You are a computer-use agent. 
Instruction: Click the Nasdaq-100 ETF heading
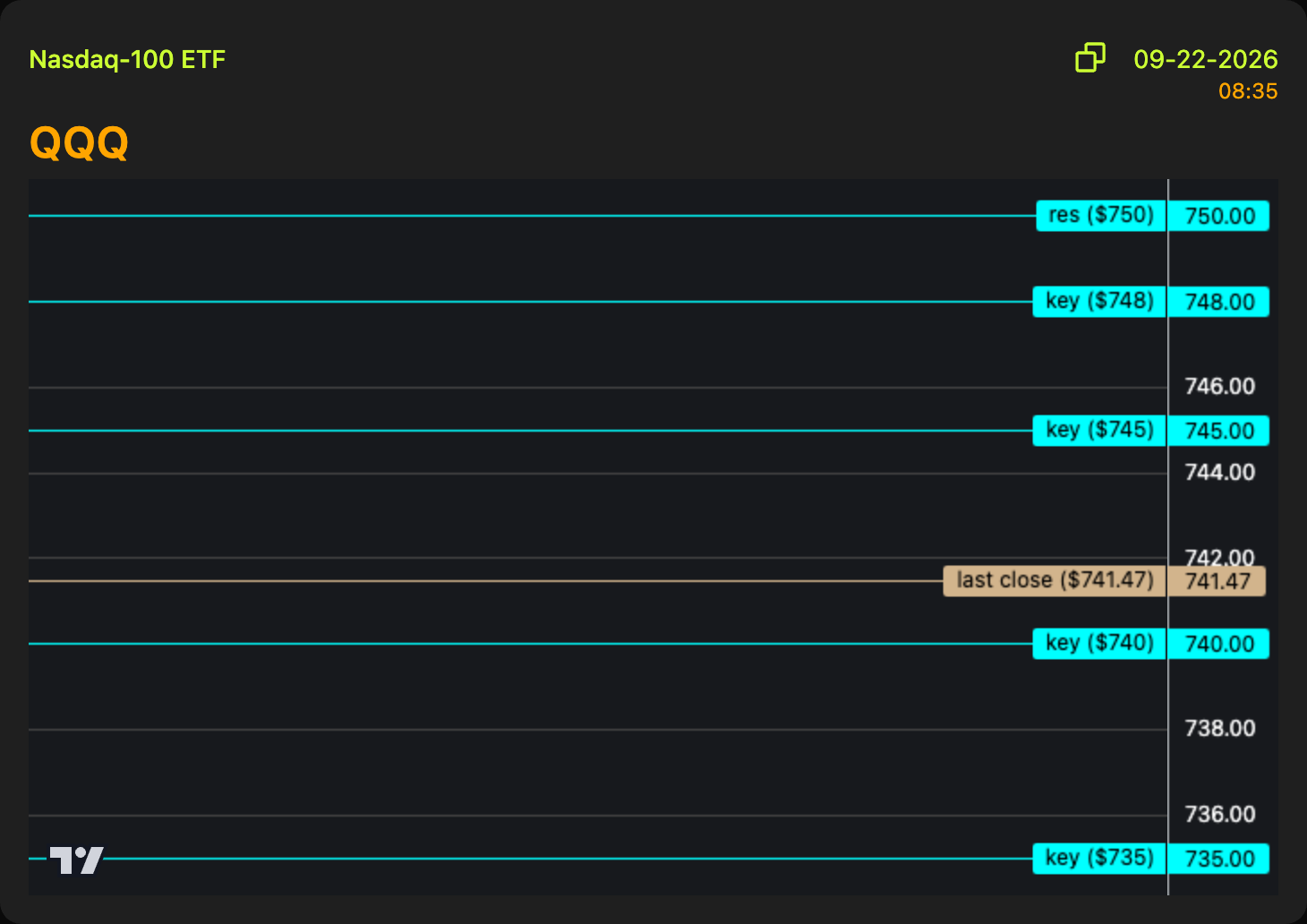click(x=127, y=60)
